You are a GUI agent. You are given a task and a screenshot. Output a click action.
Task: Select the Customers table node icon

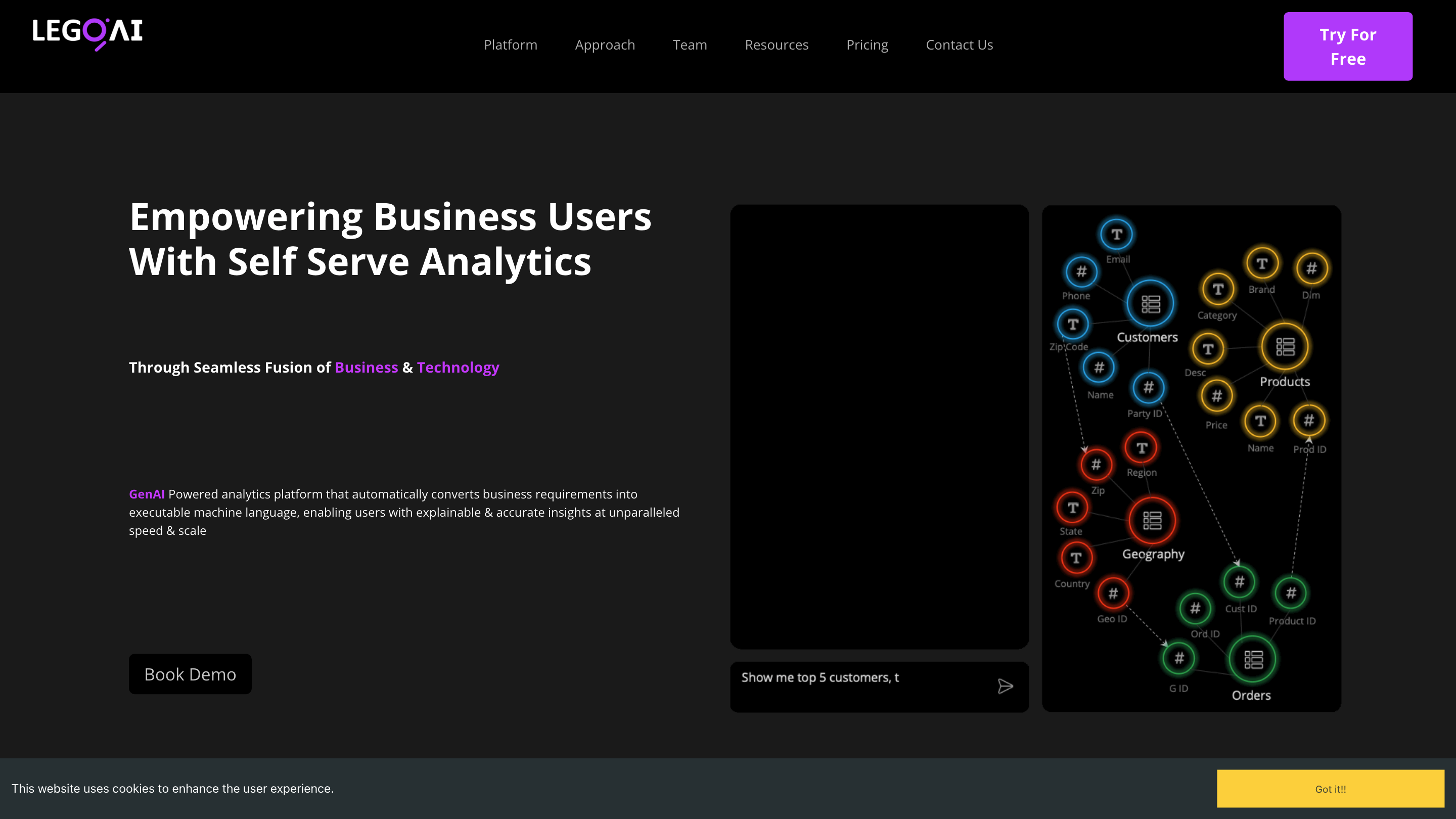[1150, 303]
